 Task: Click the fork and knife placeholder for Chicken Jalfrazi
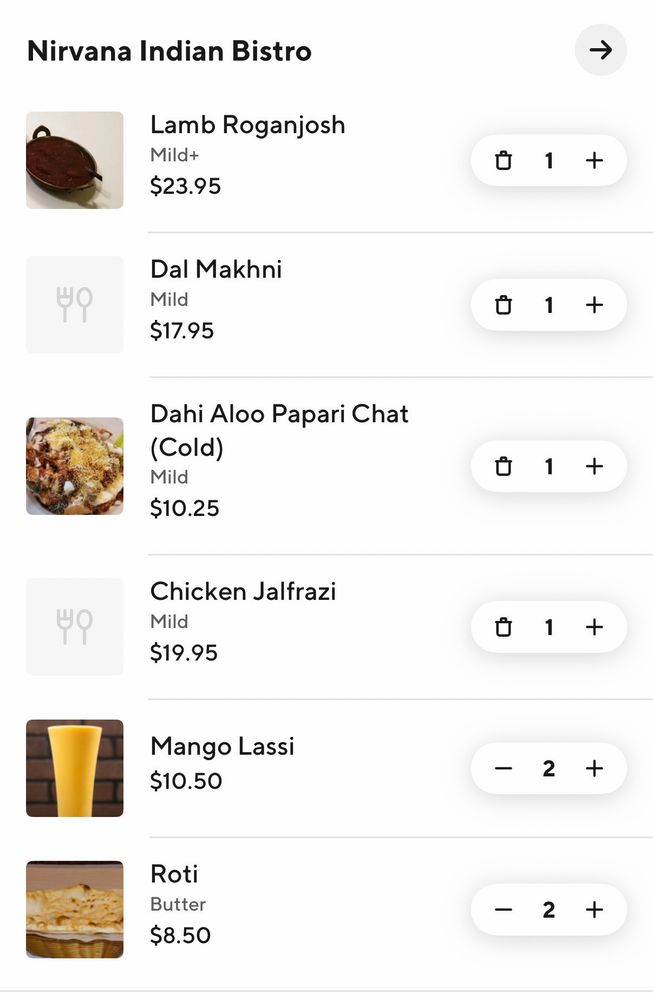click(x=74, y=627)
